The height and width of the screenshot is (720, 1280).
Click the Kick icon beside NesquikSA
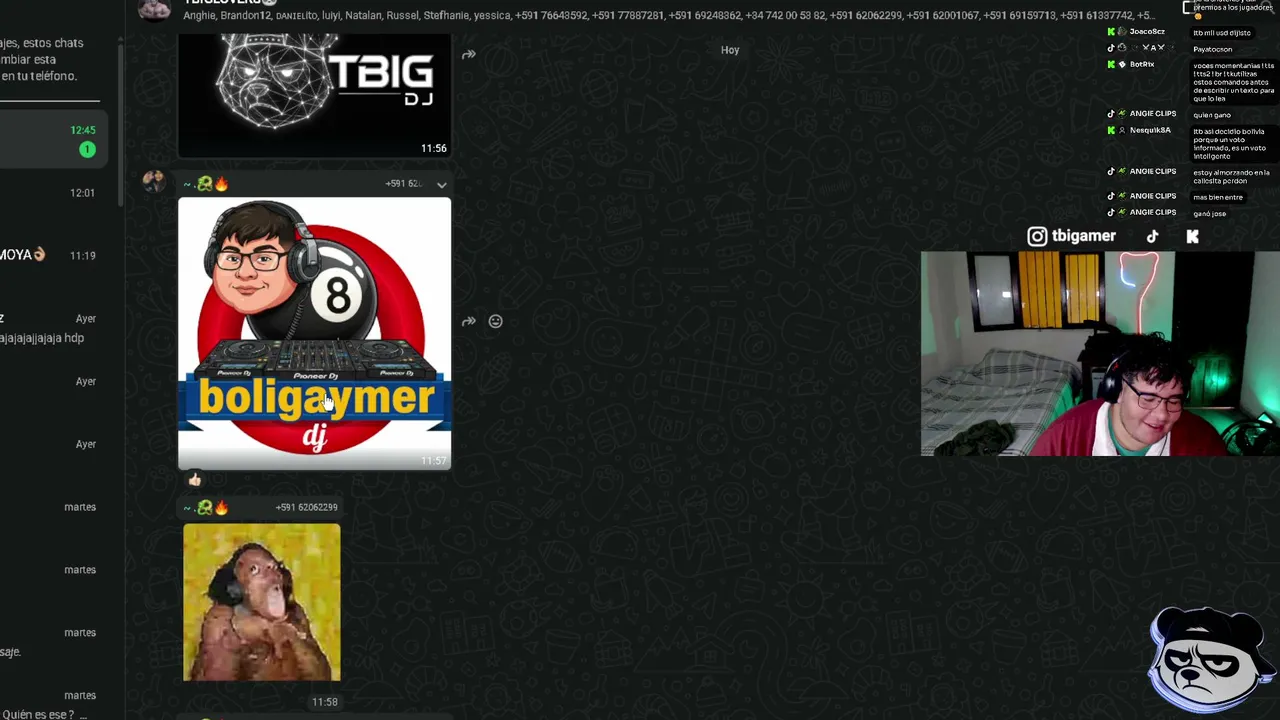point(1110,130)
